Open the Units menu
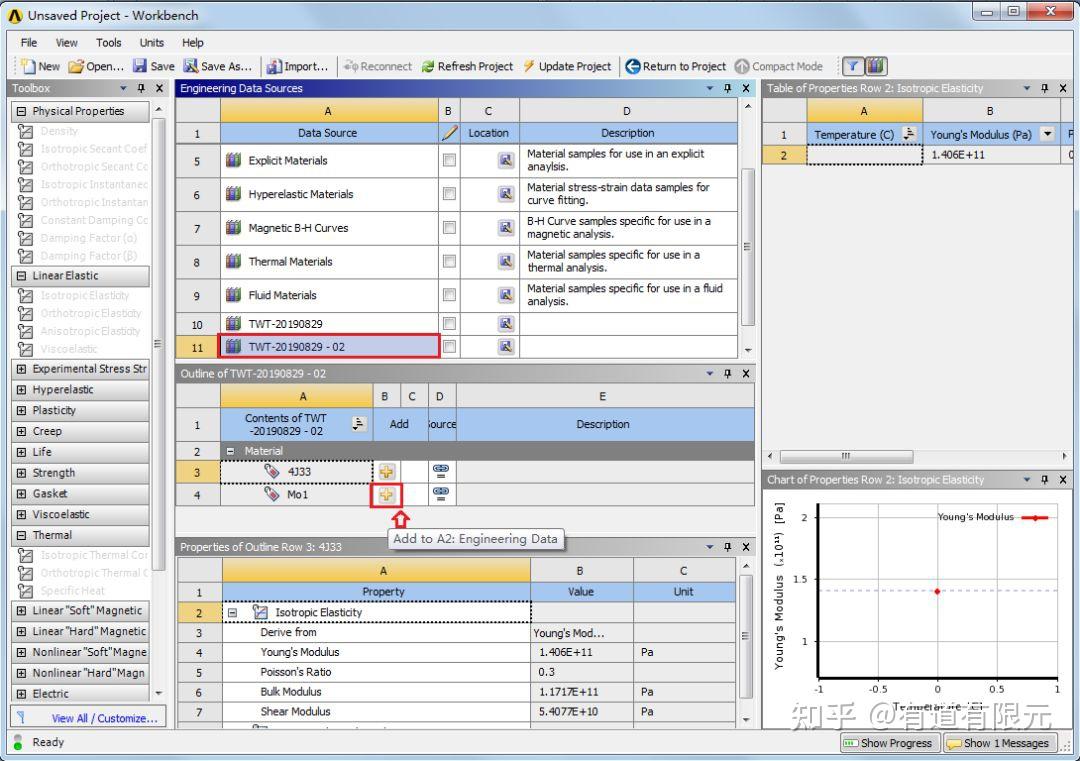 point(151,42)
